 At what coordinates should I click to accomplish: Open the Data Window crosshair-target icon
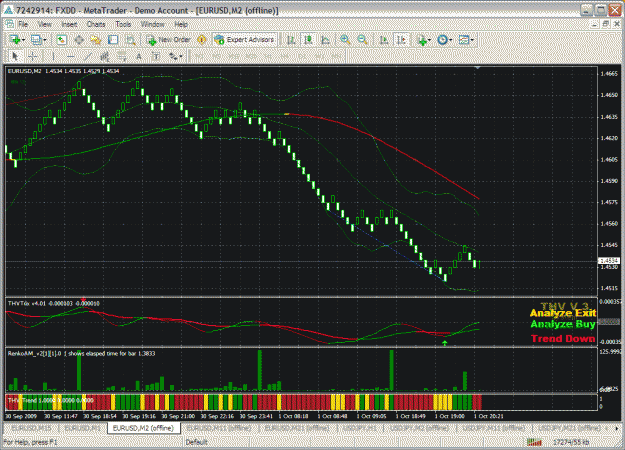point(79,40)
